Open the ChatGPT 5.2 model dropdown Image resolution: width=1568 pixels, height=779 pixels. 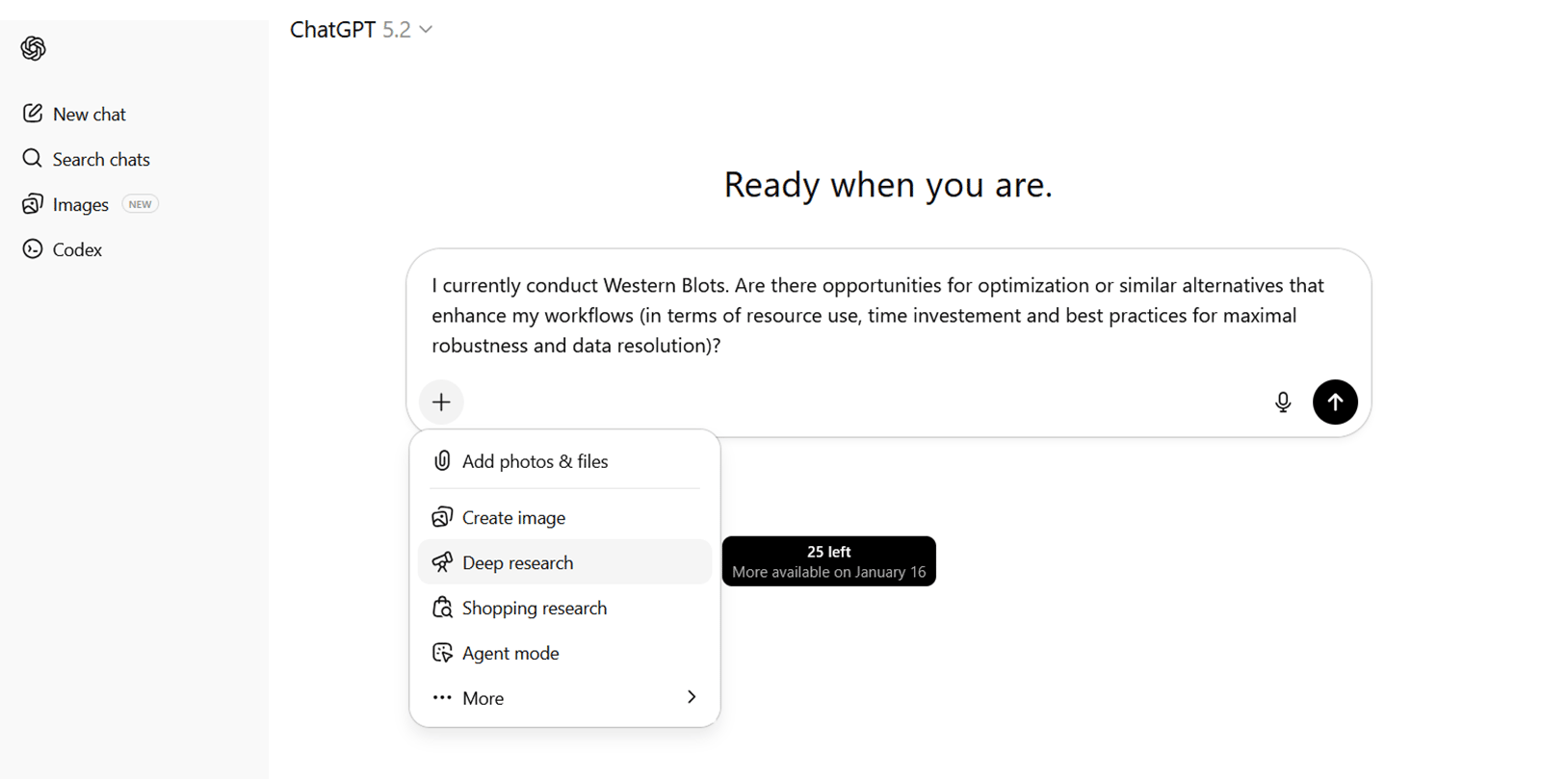pyautogui.click(x=361, y=30)
